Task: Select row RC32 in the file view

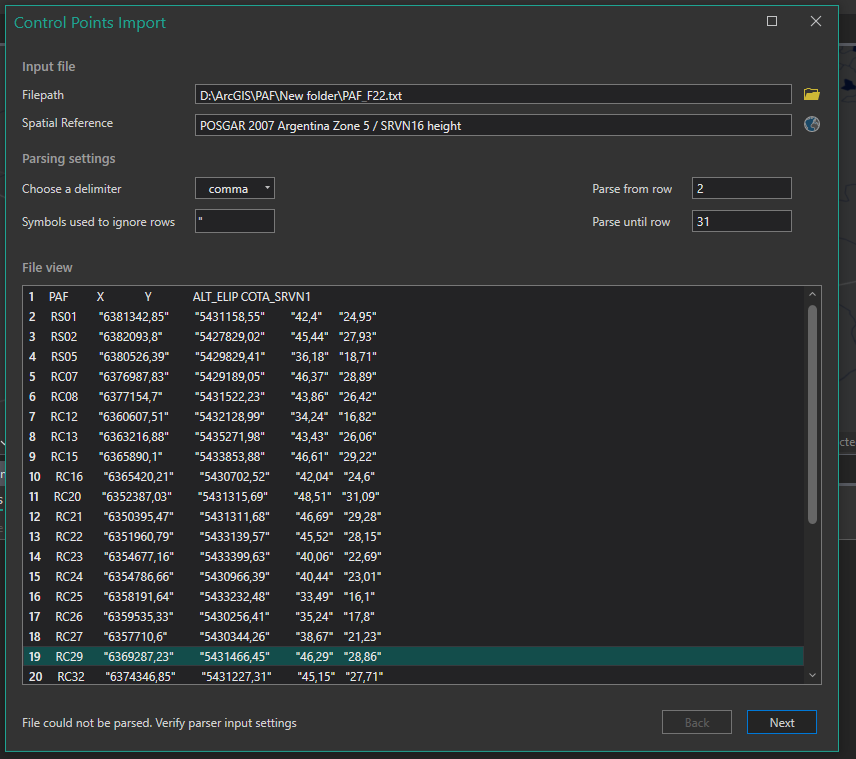Action: pos(300,676)
